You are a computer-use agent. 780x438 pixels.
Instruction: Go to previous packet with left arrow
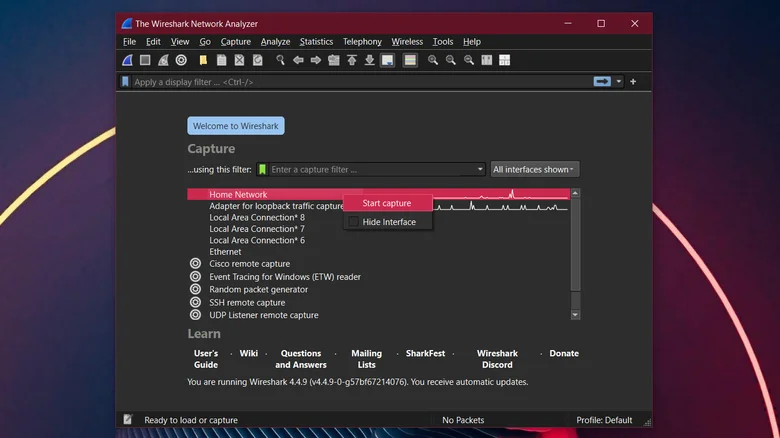298,60
